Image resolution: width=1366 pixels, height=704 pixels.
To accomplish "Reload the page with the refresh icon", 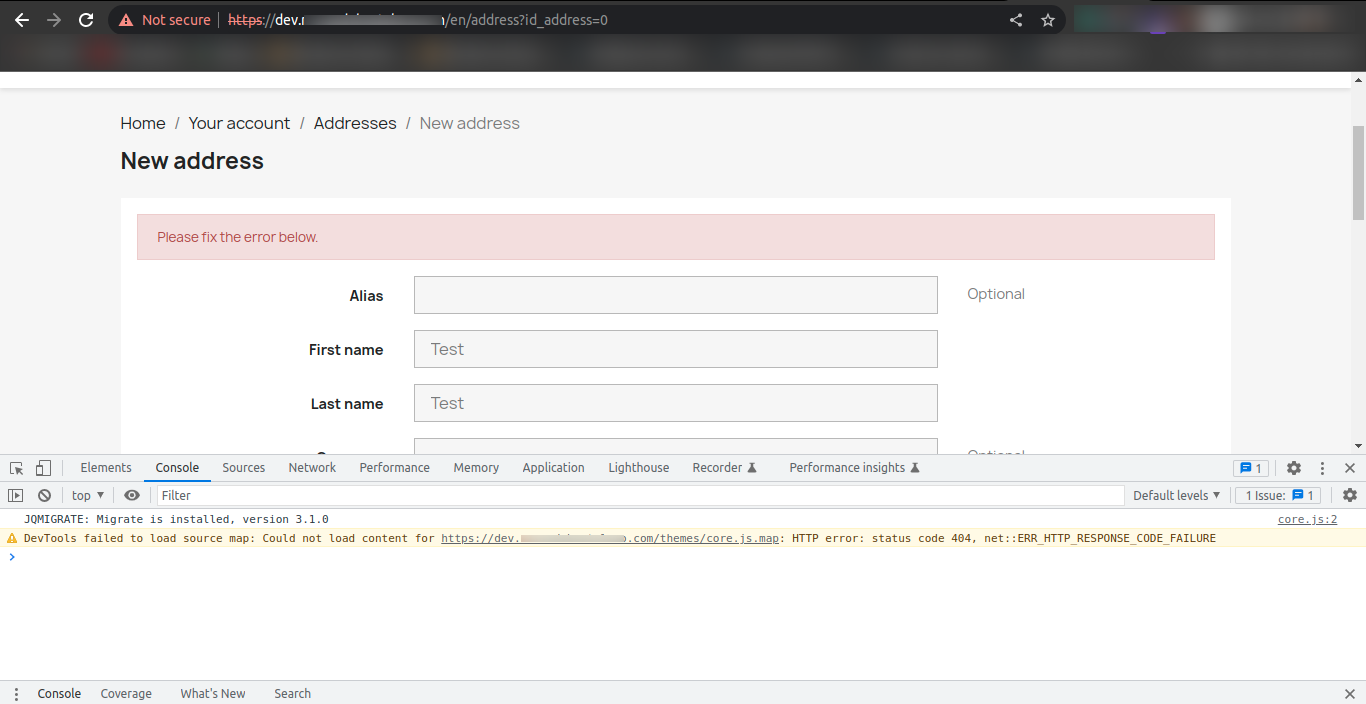I will (x=86, y=20).
